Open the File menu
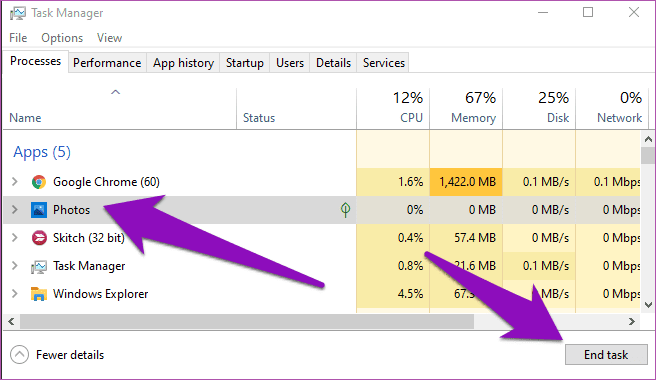656x380 pixels. [x=18, y=38]
